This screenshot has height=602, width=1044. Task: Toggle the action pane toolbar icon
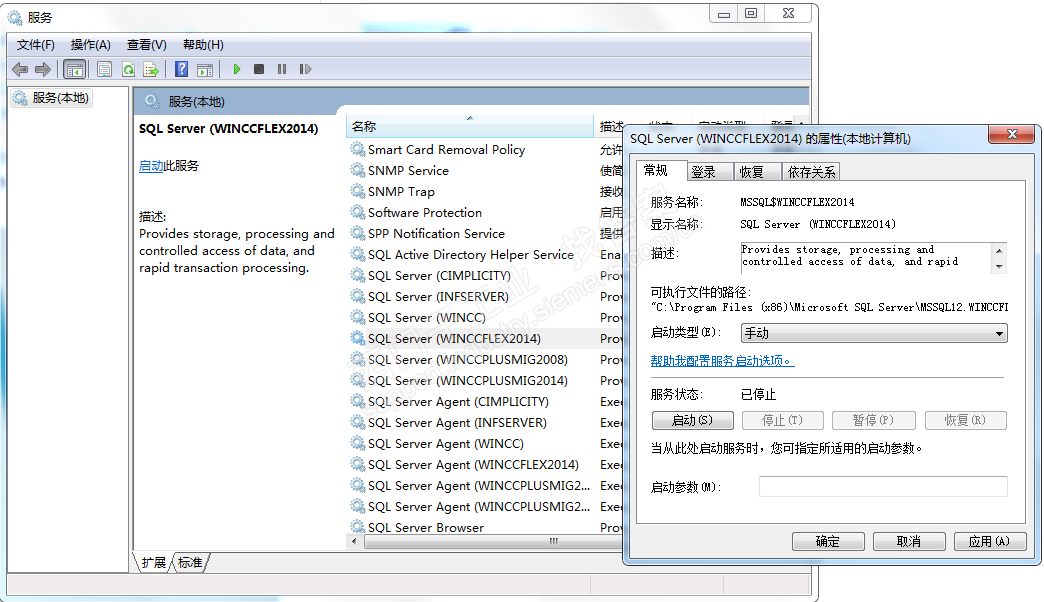tap(205, 69)
